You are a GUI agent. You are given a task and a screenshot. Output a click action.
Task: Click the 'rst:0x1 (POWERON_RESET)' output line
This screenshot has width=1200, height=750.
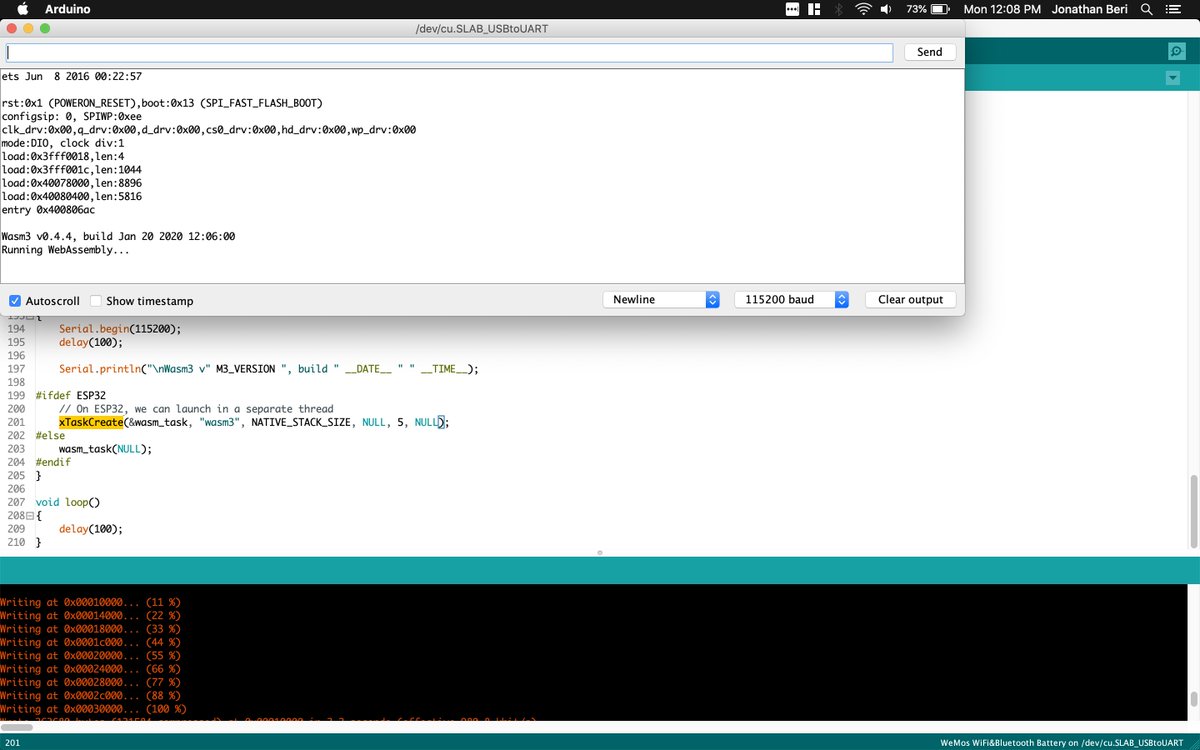[x=162, y=103]
